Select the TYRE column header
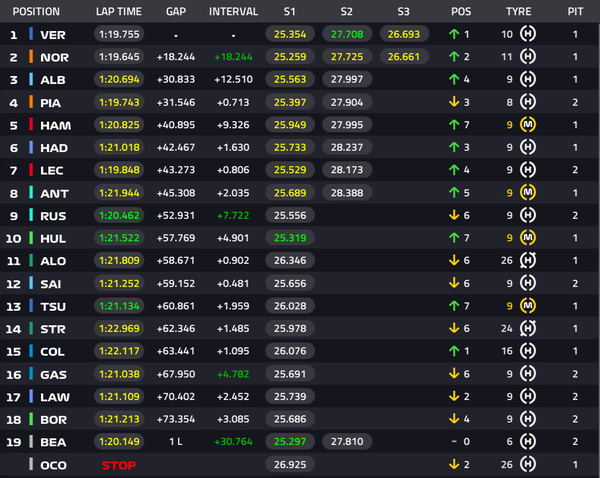 point(518,11)
